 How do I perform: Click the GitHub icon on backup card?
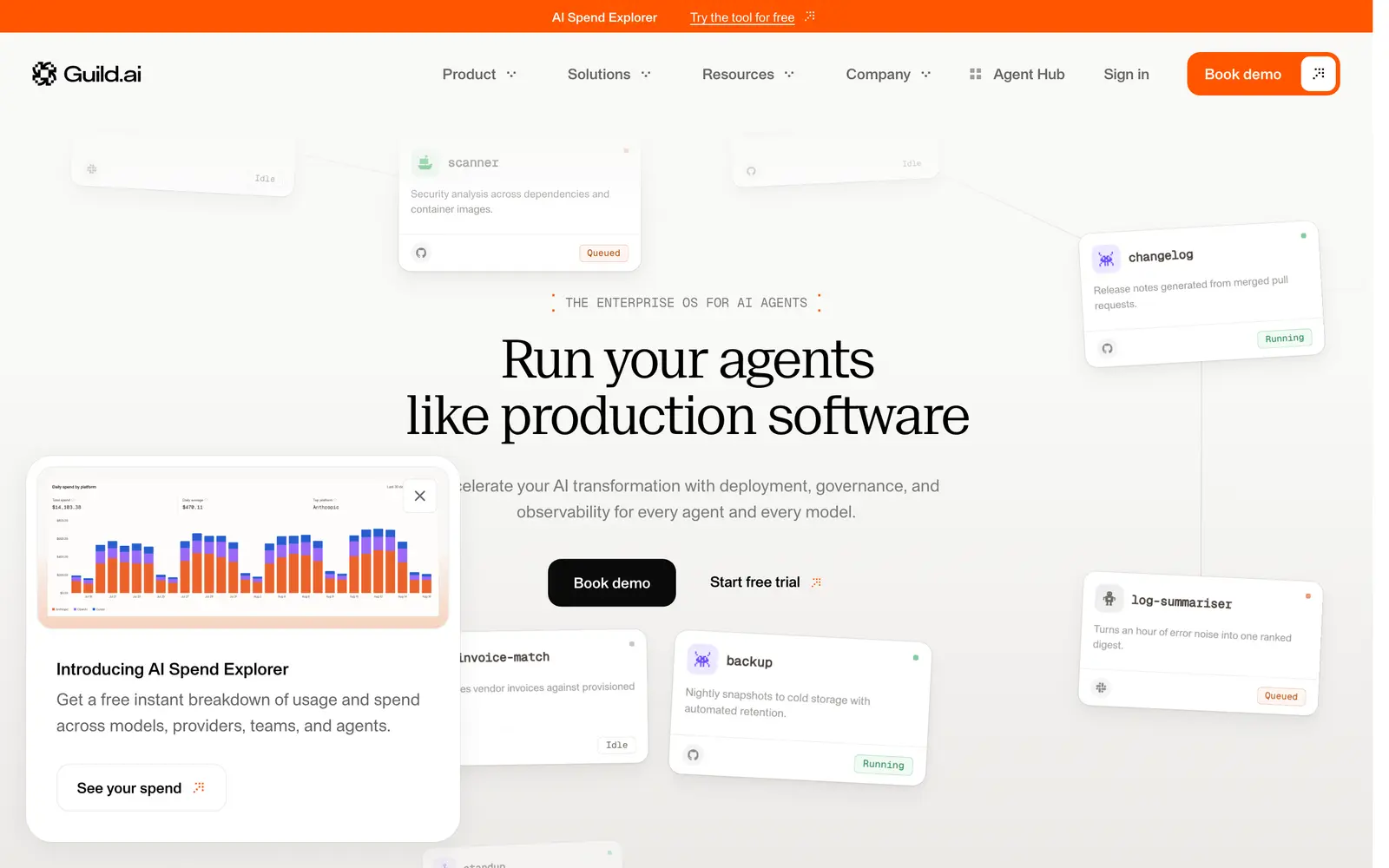693,754
